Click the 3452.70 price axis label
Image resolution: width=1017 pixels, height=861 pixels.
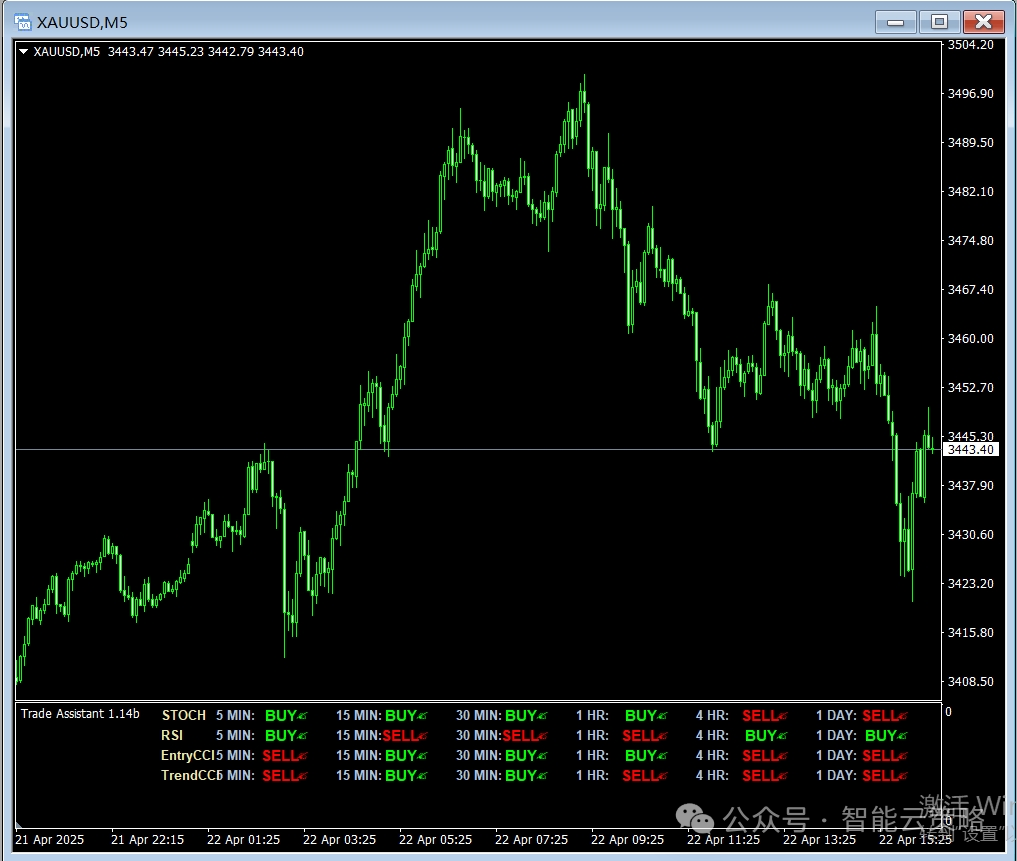coord(970,387)
